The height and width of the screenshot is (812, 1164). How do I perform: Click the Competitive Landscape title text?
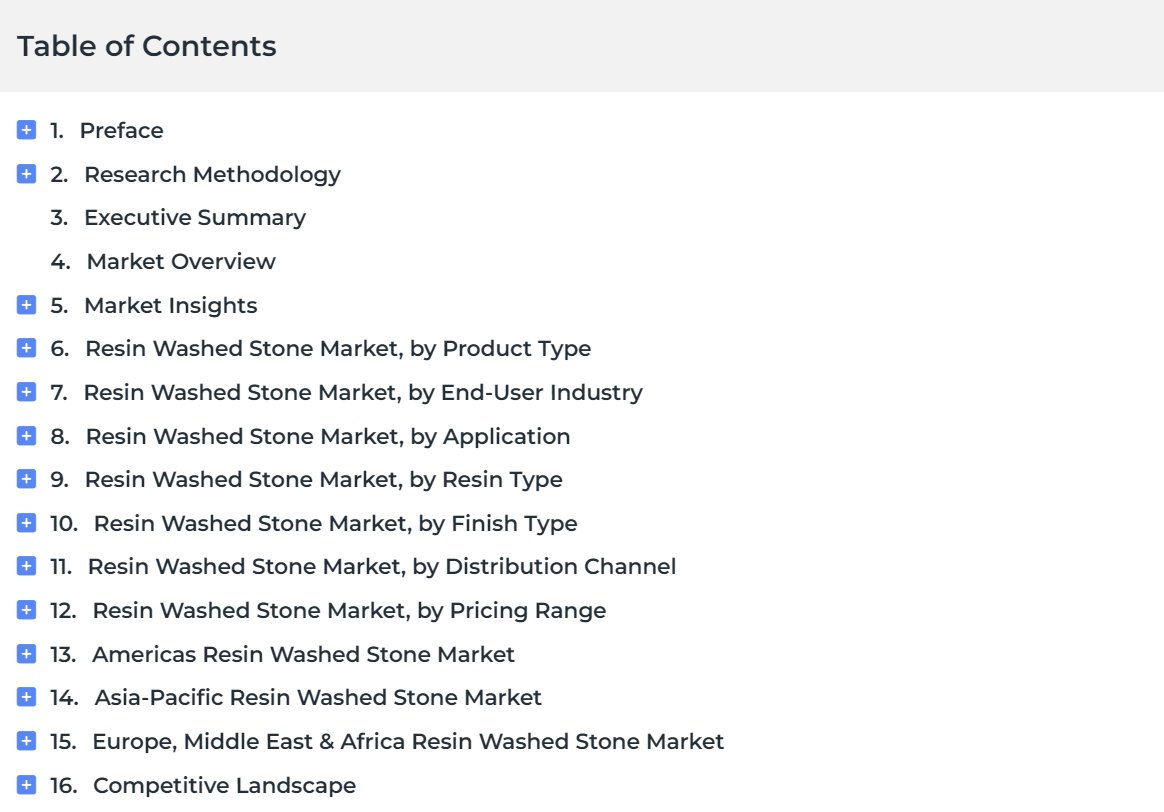point(224,785)
